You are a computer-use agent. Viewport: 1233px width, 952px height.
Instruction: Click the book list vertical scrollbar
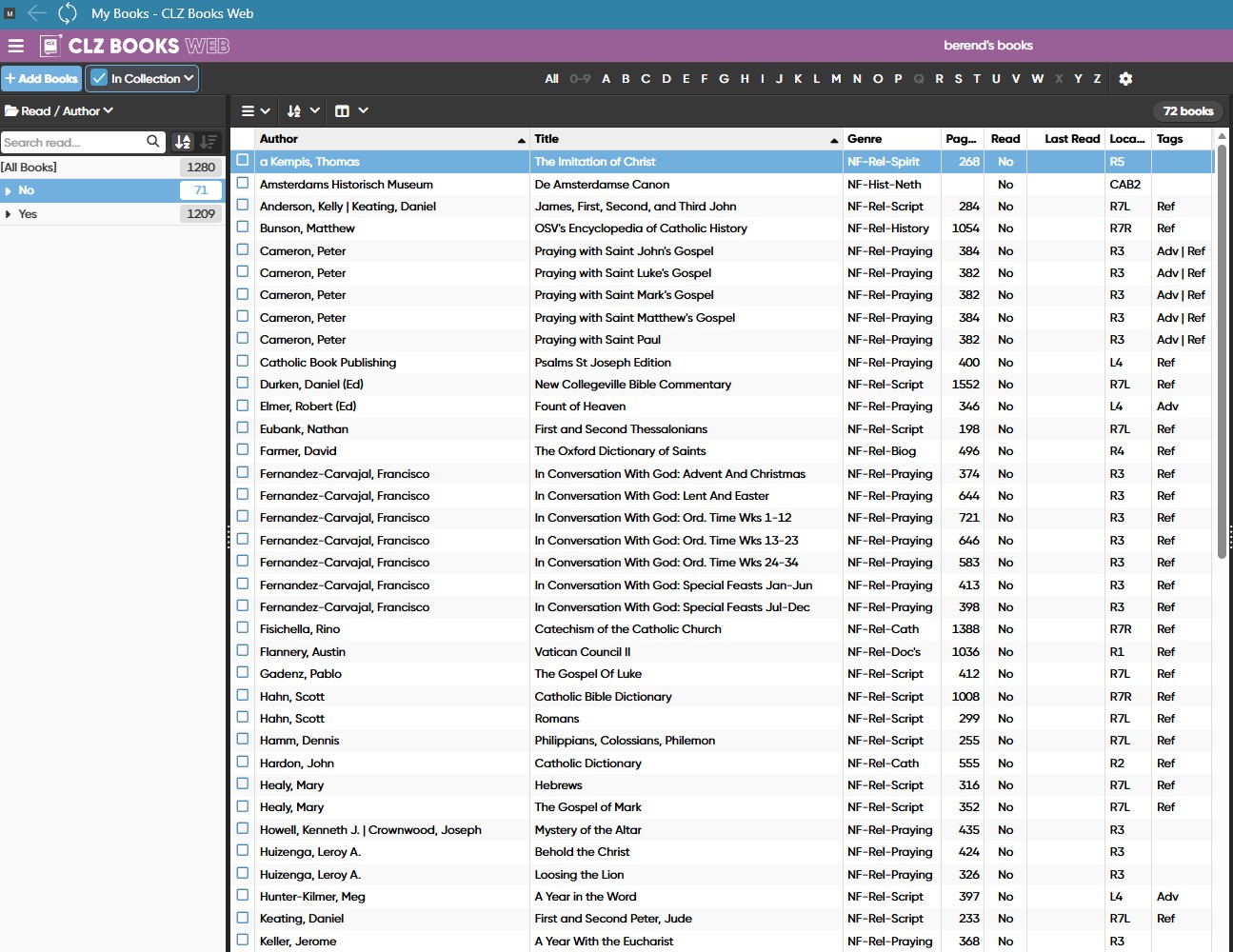pyautogui.click(x=1222, y=381)
